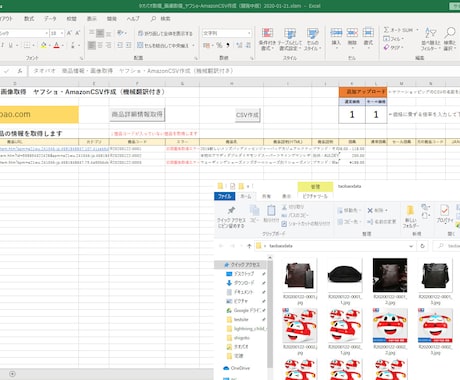This screenshot has height=380, width=460.
Task: Open font group dialog launcher
Action: coord(81,58)
